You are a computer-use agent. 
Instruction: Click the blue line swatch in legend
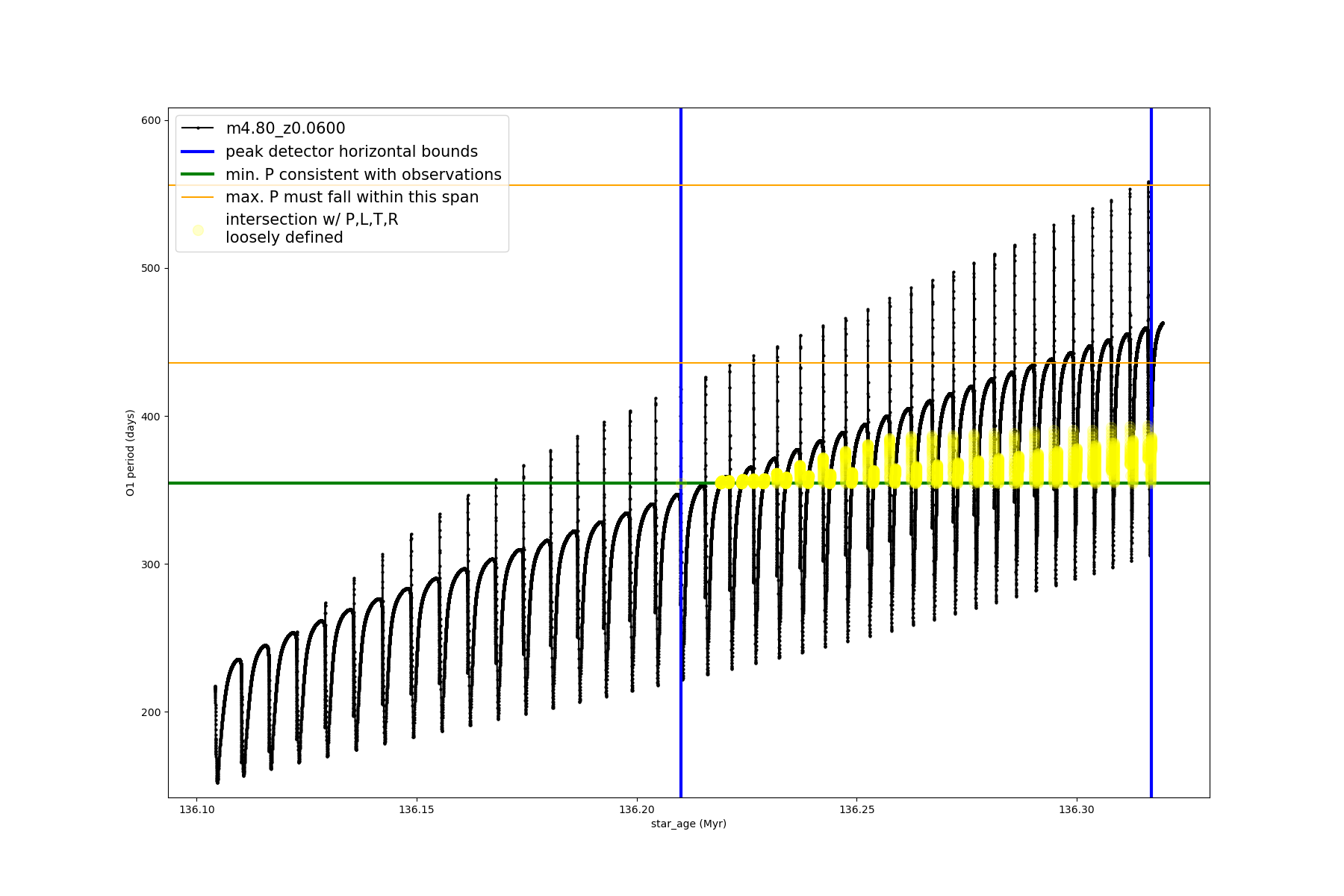pos(198,152)
